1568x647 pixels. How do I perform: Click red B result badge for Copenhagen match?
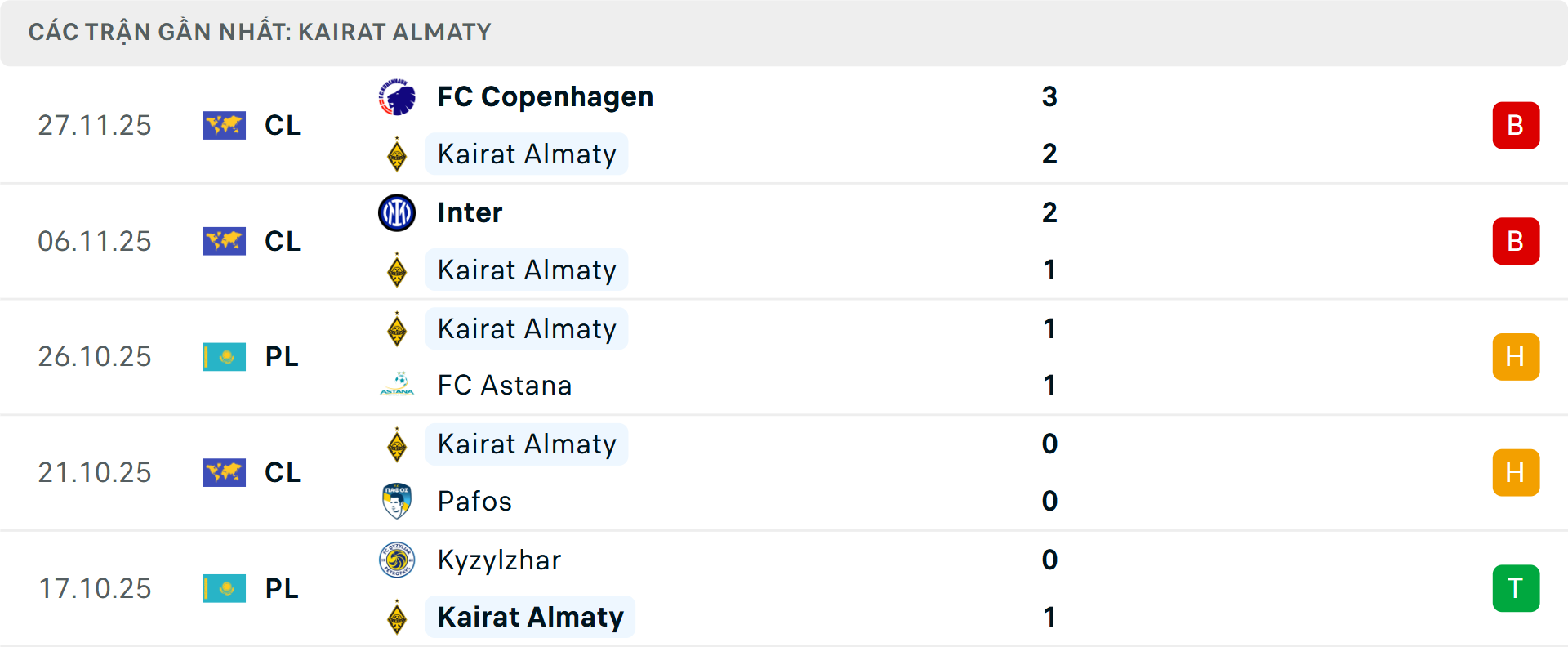pyautogui.click(x=1516, y=125)
